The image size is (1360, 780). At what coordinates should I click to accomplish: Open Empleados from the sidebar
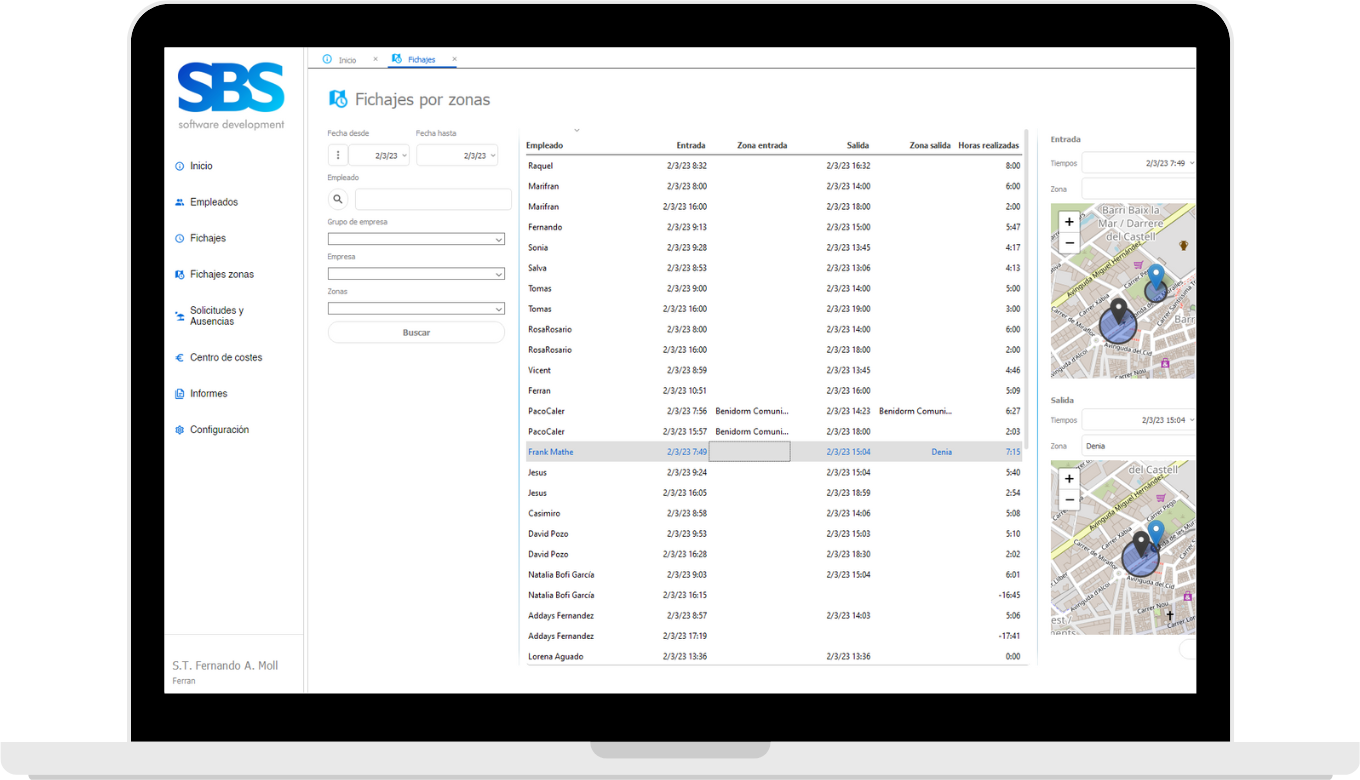pos(213,202)
